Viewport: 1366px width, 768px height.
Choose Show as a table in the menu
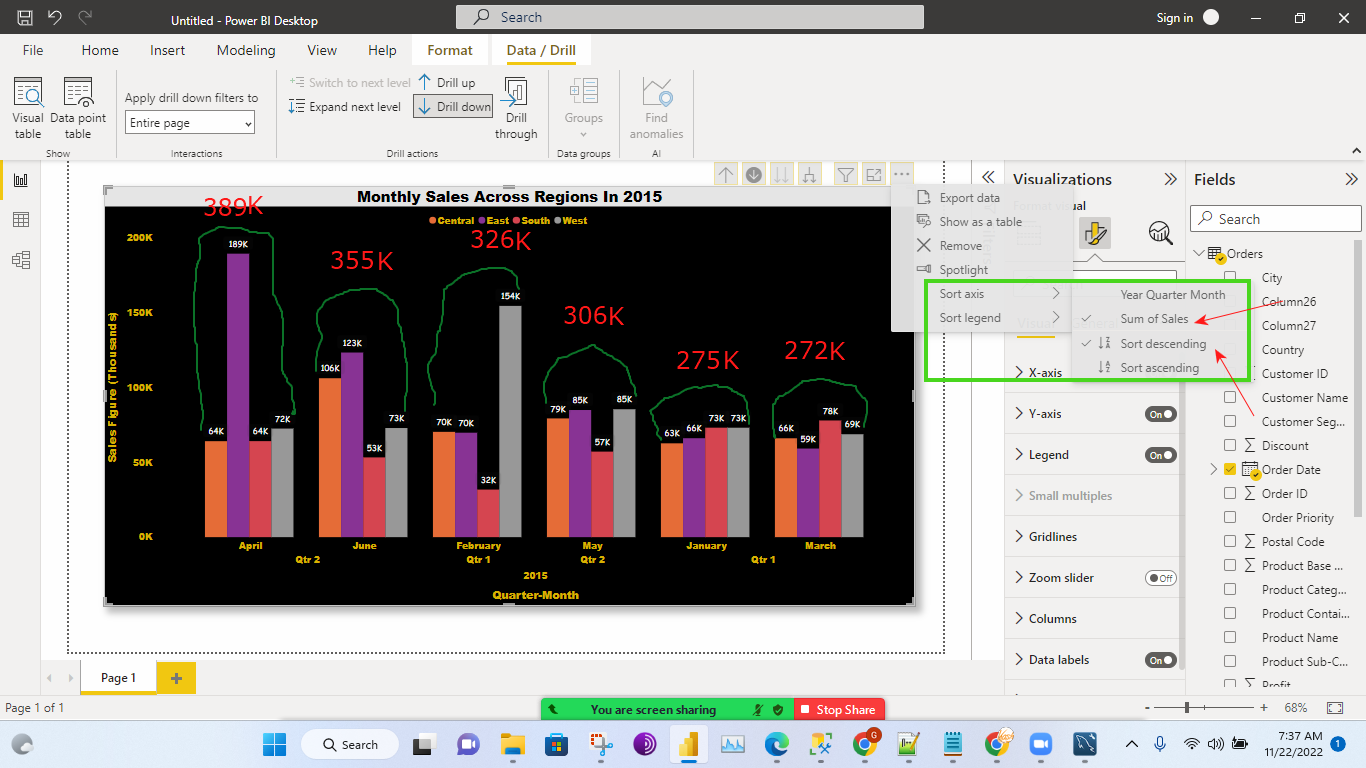(x=980, y=222)
